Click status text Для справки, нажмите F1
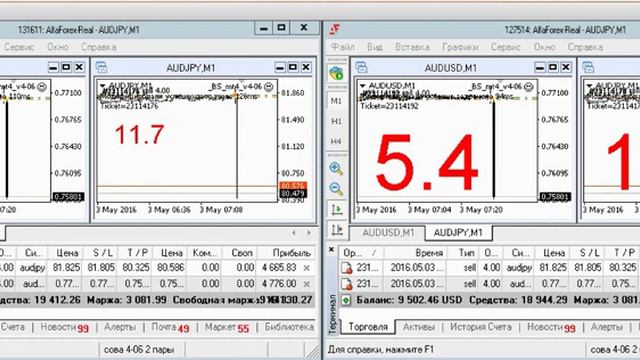640x360 pixels. 381,349
